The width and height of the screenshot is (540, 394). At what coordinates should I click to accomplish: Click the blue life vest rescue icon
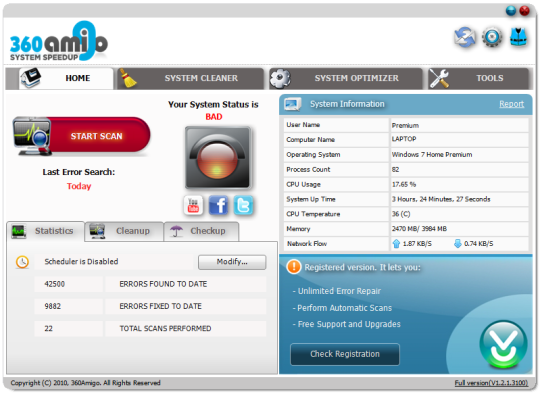point(519,37)
